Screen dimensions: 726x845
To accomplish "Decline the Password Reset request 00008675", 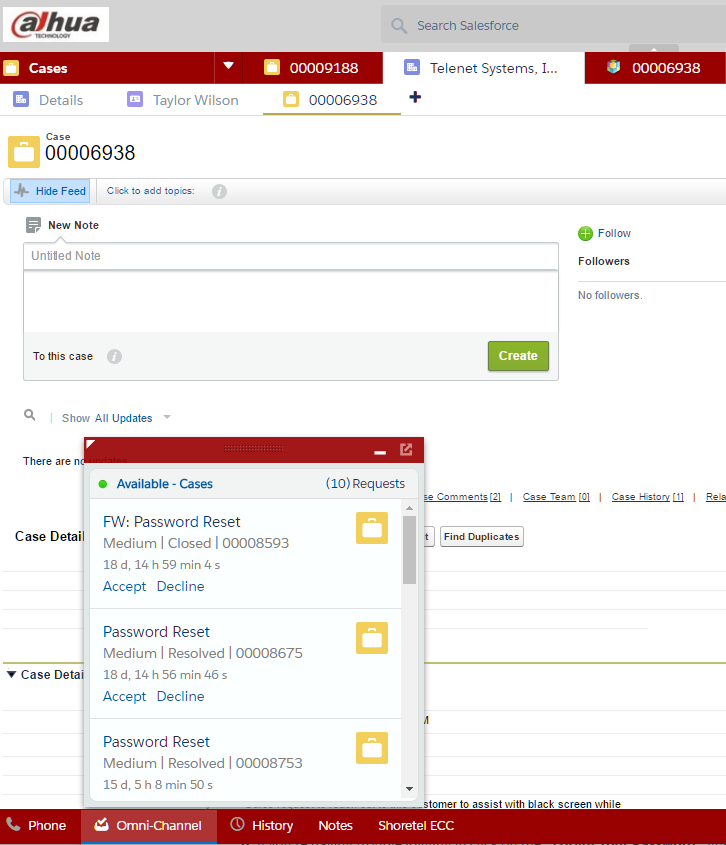I will pos(181,696).
